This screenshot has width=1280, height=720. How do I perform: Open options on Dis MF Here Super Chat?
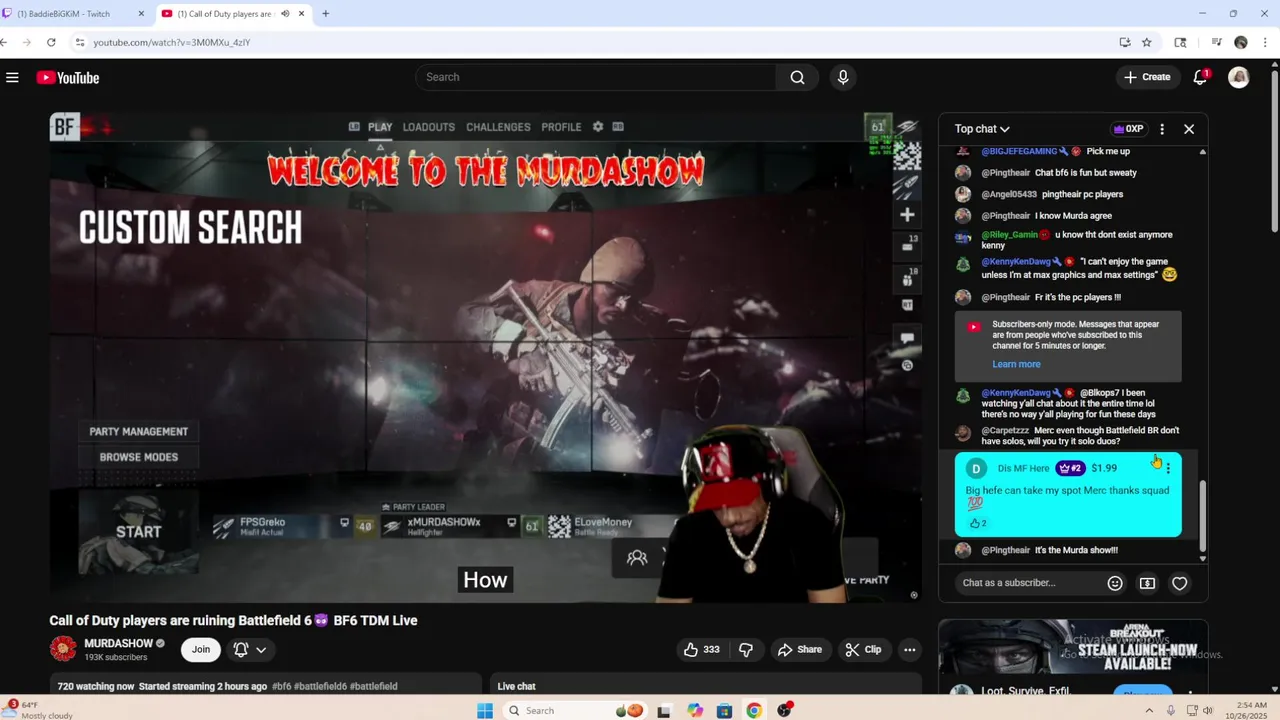pyautogui.click(x=1168, y=468)
